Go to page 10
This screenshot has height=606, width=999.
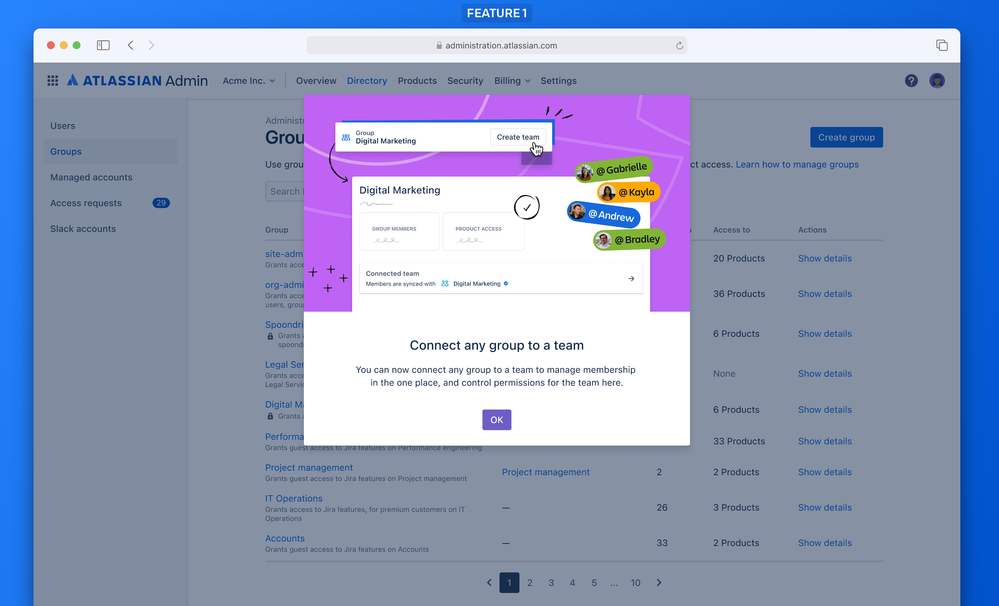[635, 582]
